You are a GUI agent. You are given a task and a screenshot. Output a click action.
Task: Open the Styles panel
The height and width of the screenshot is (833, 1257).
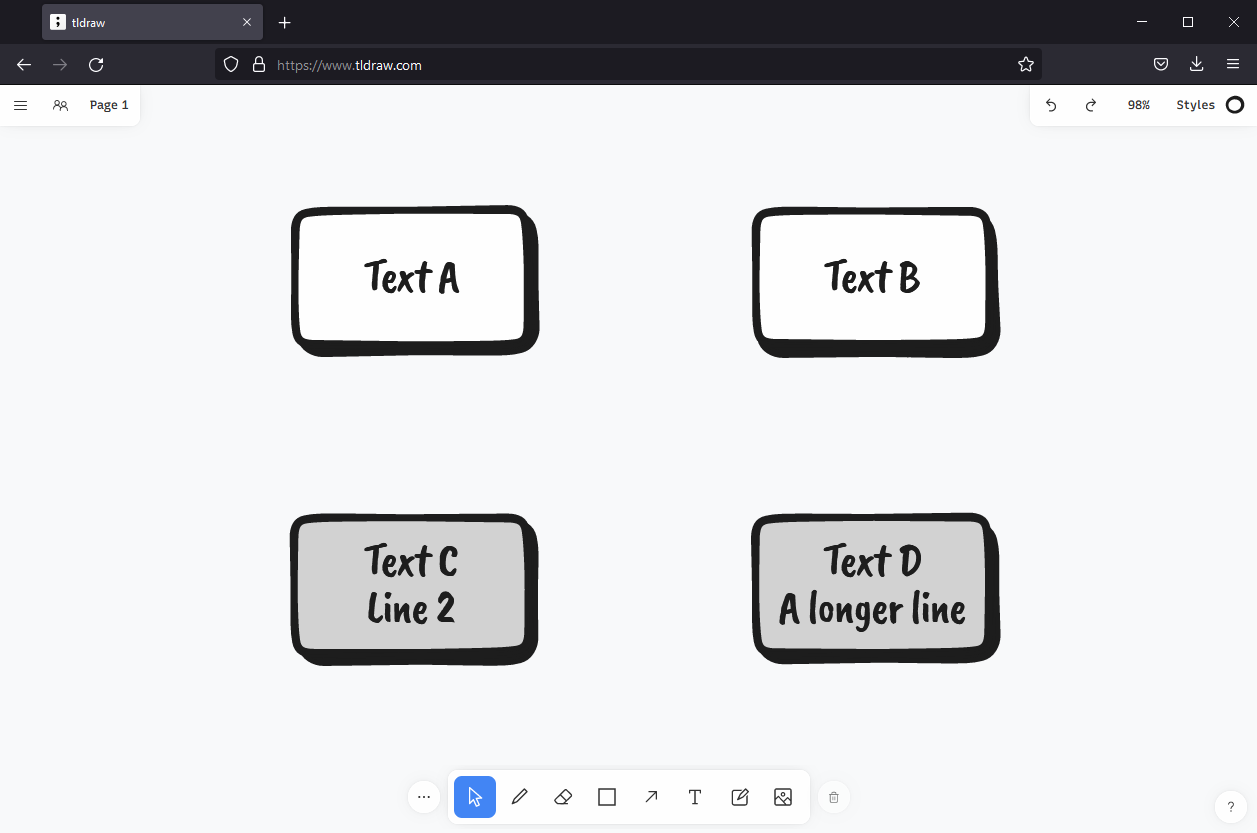(1196, 104)
